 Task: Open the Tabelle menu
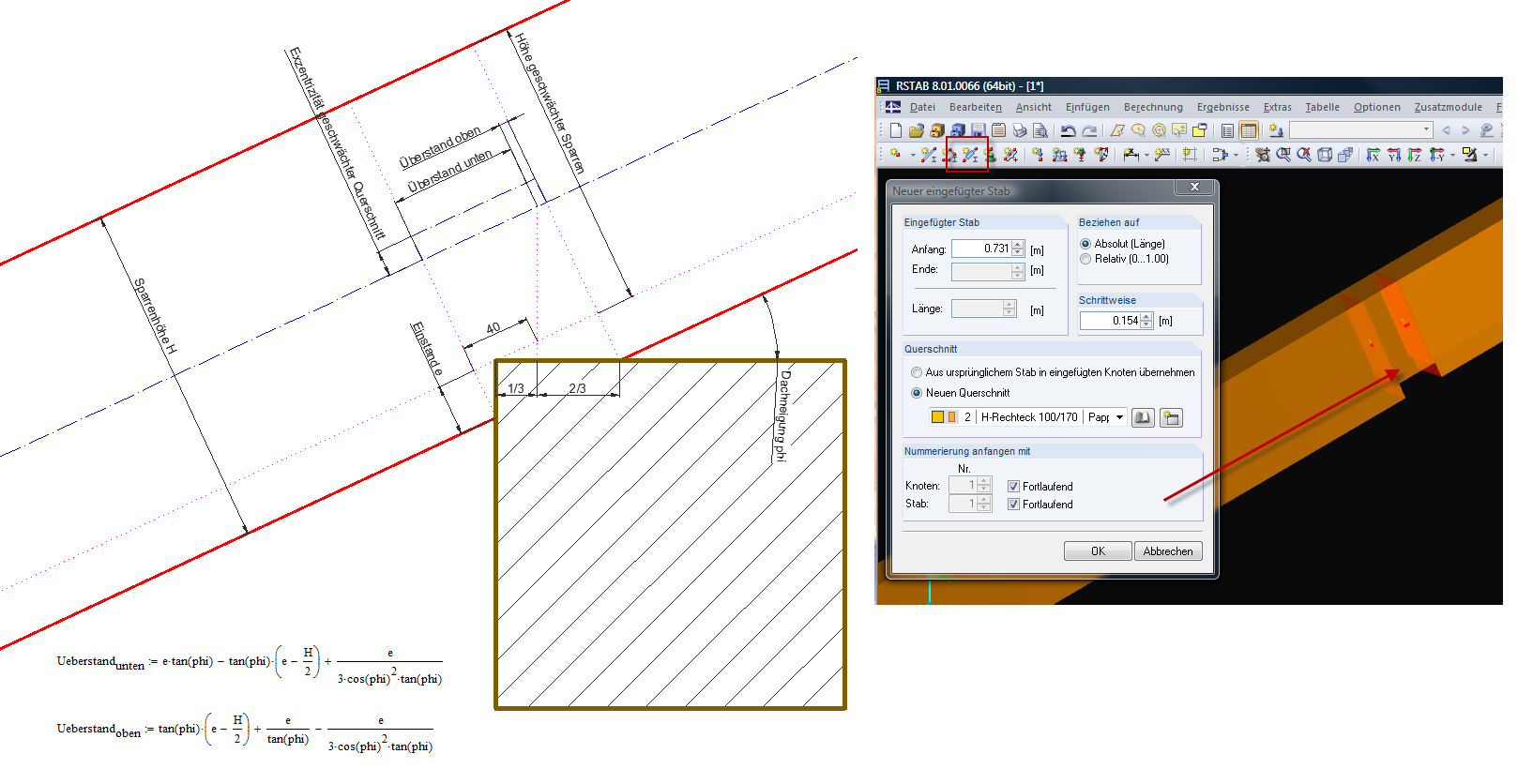click(1323, 107)
